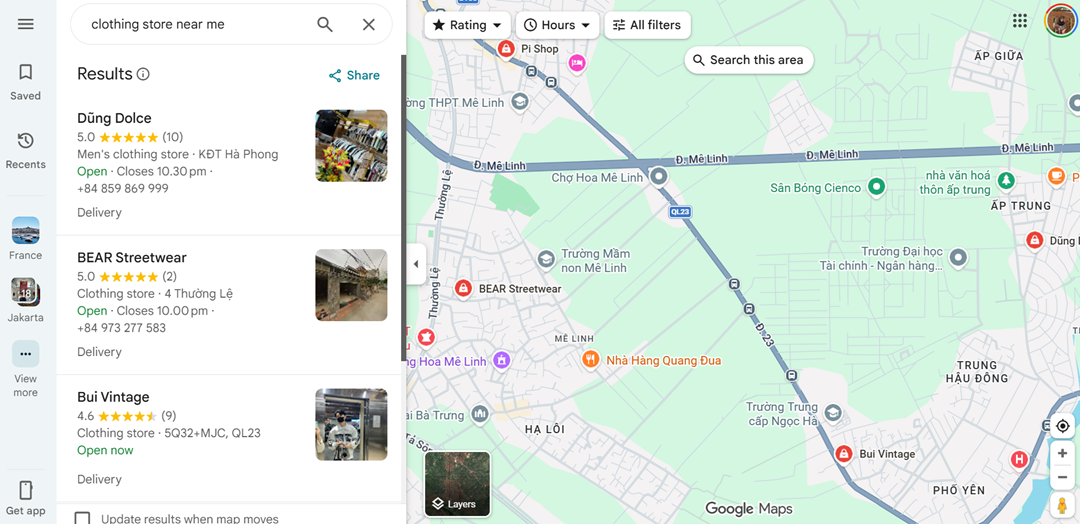Click the nhà văn hoá thôn ấp trung marker
1080x524 pixels.
(x=1006, y=180)
